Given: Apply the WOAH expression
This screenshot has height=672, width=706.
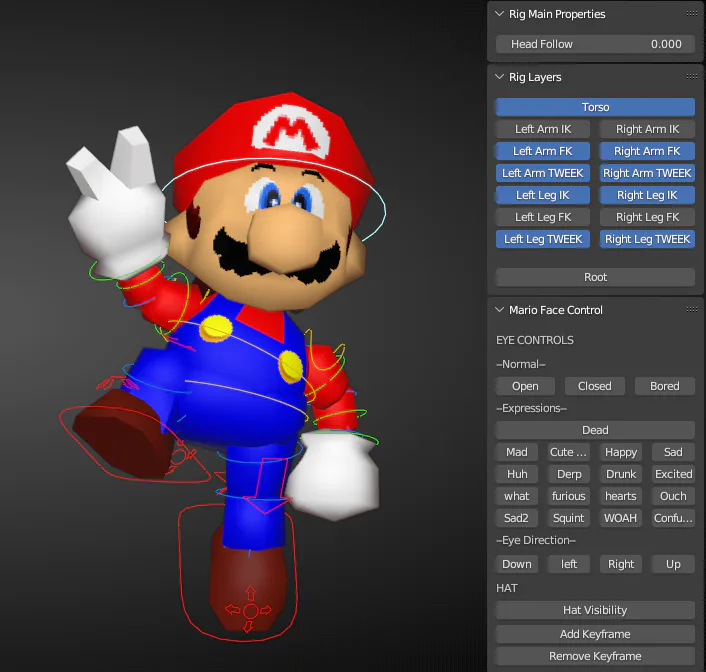Looking at the screenshot, I should coord(621,518).
